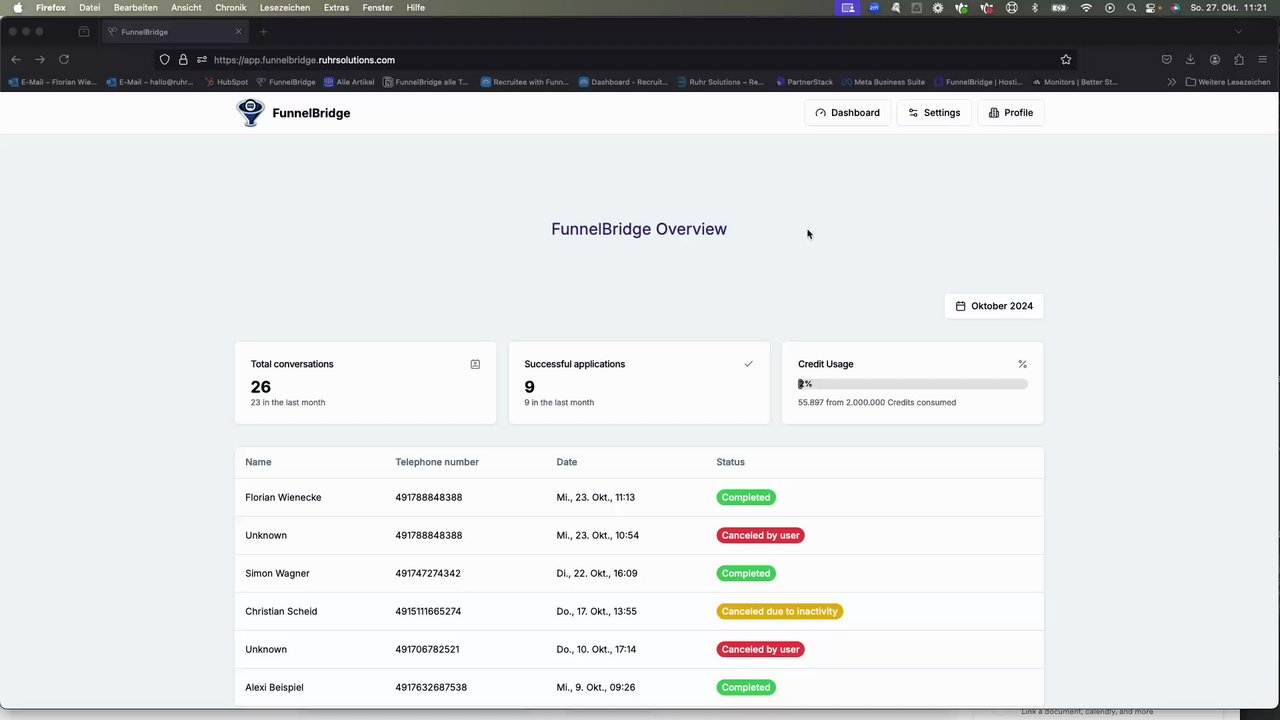Open Spotlight search in menu bar
This screenshot has height=720, width=1280.
(x=1131, y=8)
